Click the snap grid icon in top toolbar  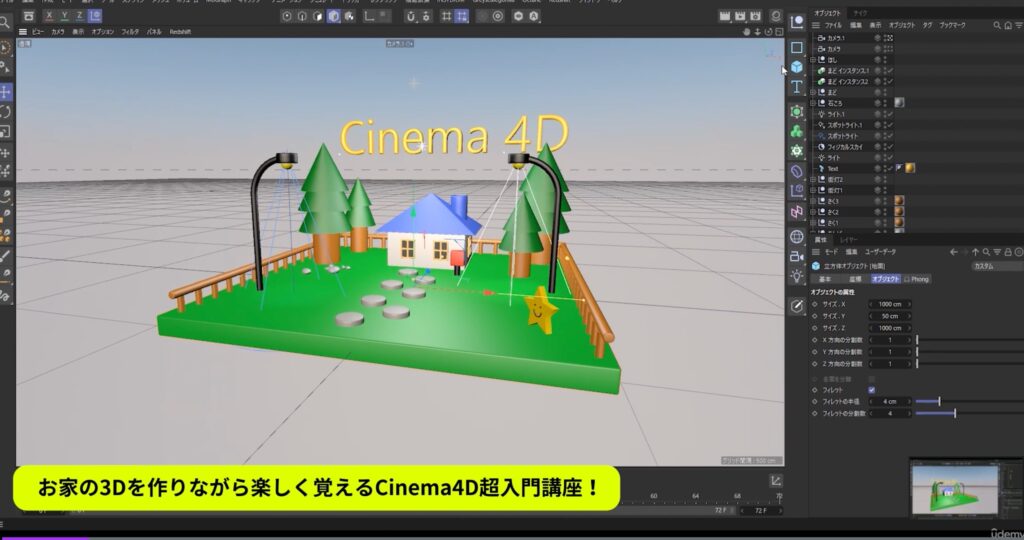click(447, 16)
